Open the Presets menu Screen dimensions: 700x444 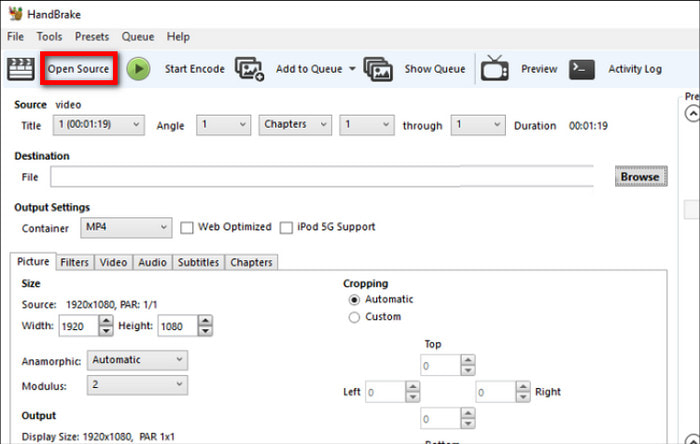pyautogui.click(x=92, y=37)
